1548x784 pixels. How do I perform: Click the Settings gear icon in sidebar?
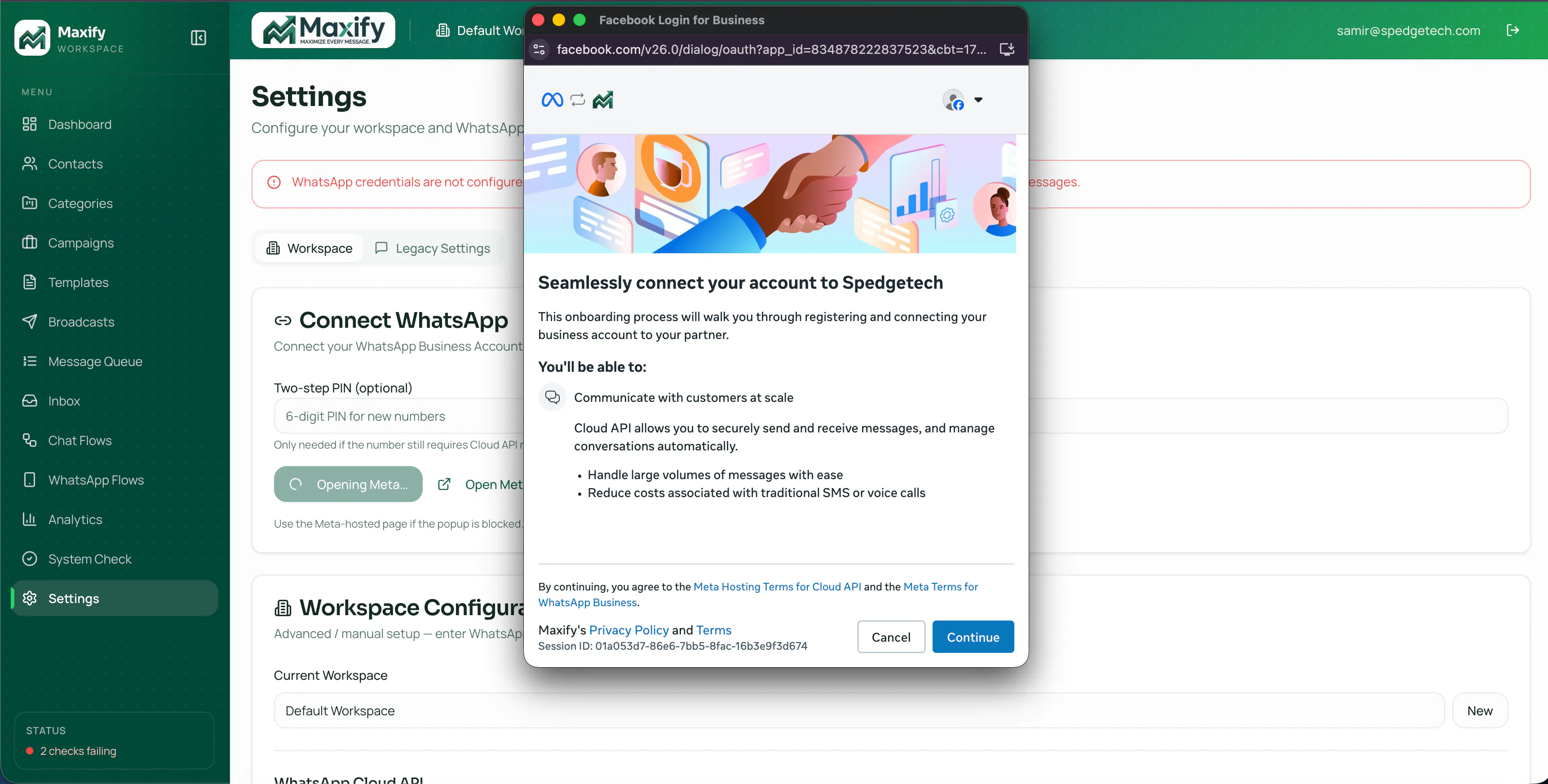[30, 599]
